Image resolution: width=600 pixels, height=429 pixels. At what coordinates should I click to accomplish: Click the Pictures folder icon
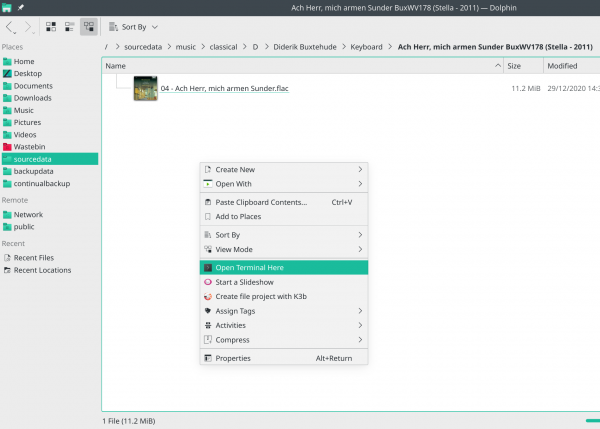coord(7,122)
